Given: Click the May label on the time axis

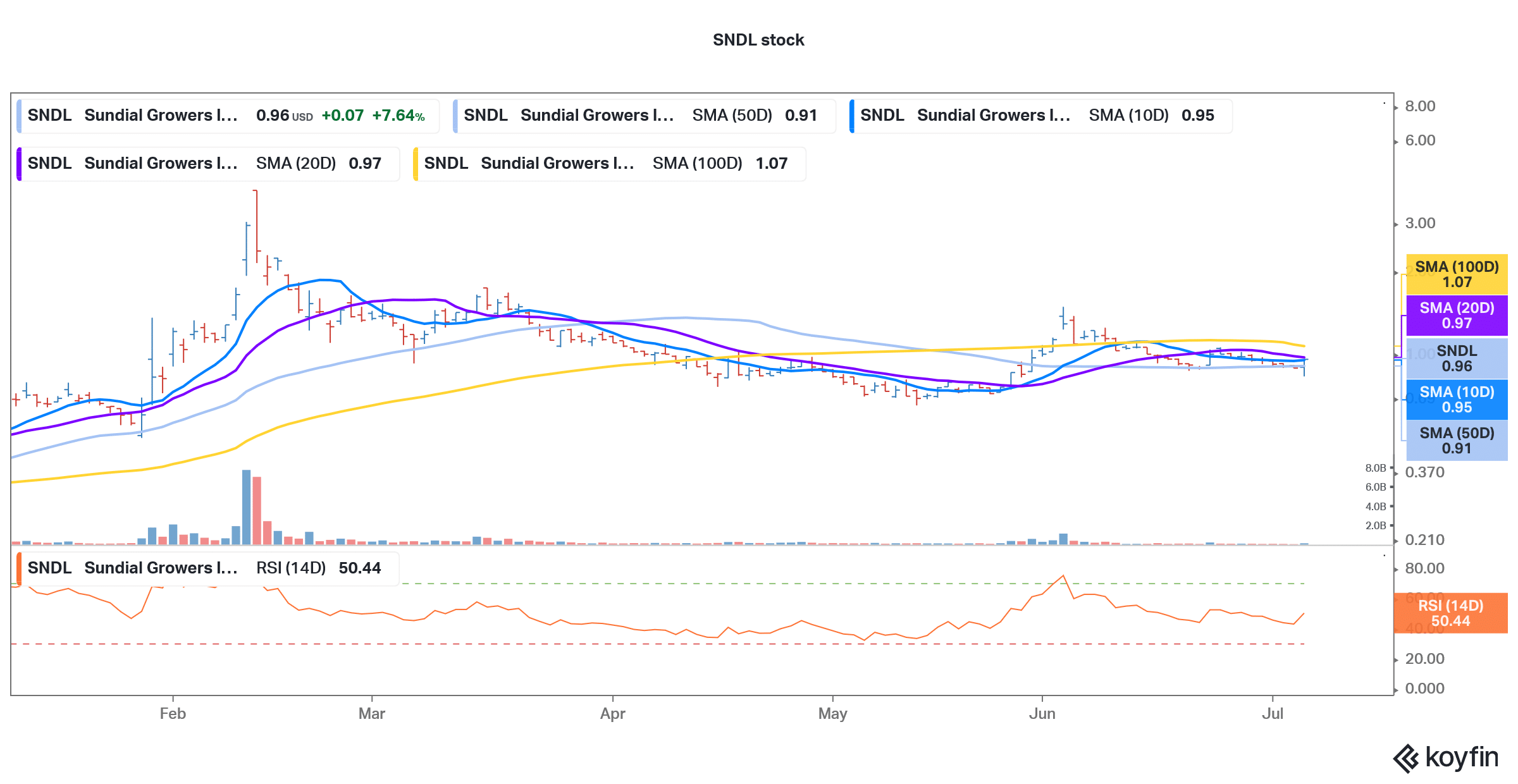Looking at the screenshot, I should (832, 714).
